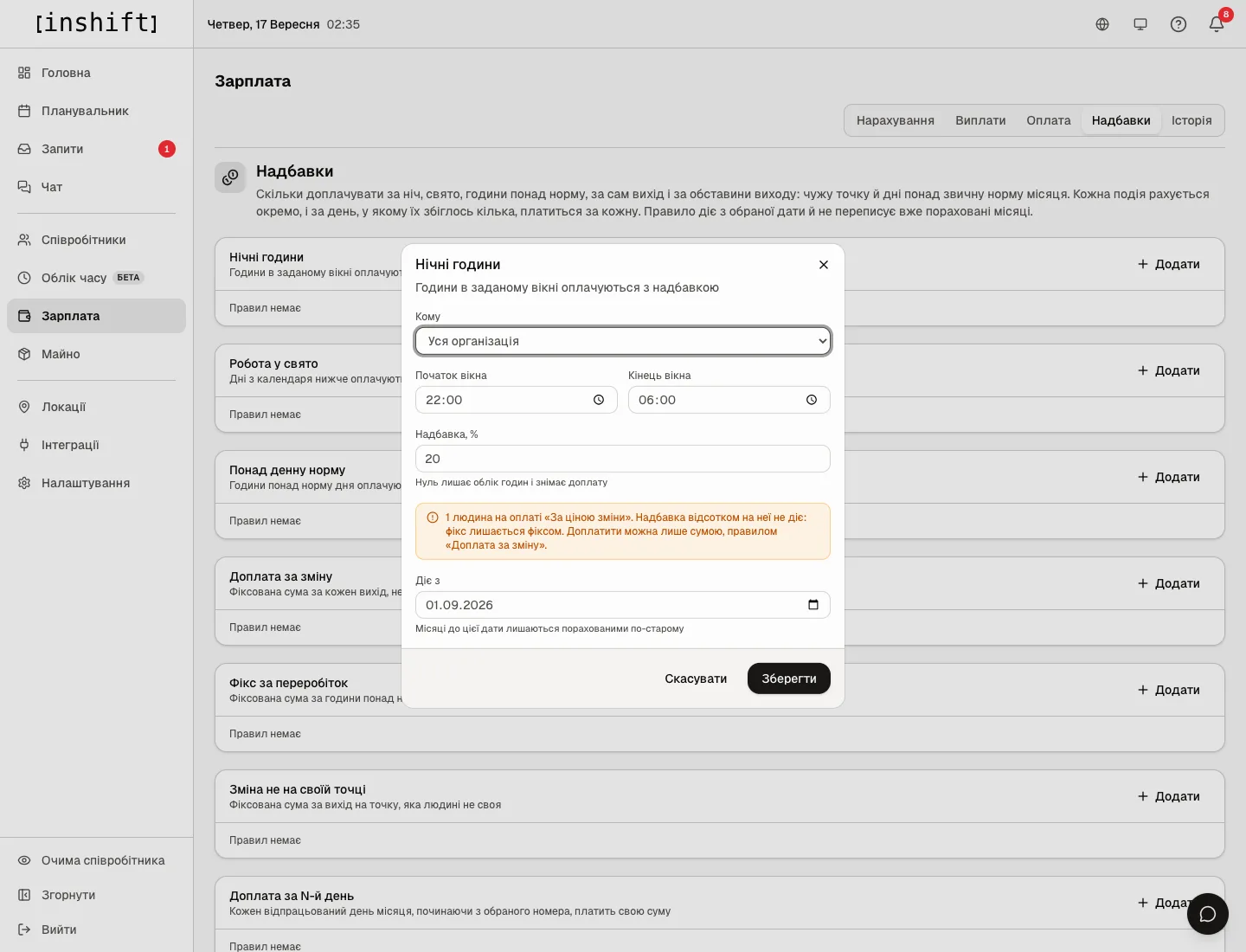
Task: Open the language globe icon
Action: coord(1102,24)
